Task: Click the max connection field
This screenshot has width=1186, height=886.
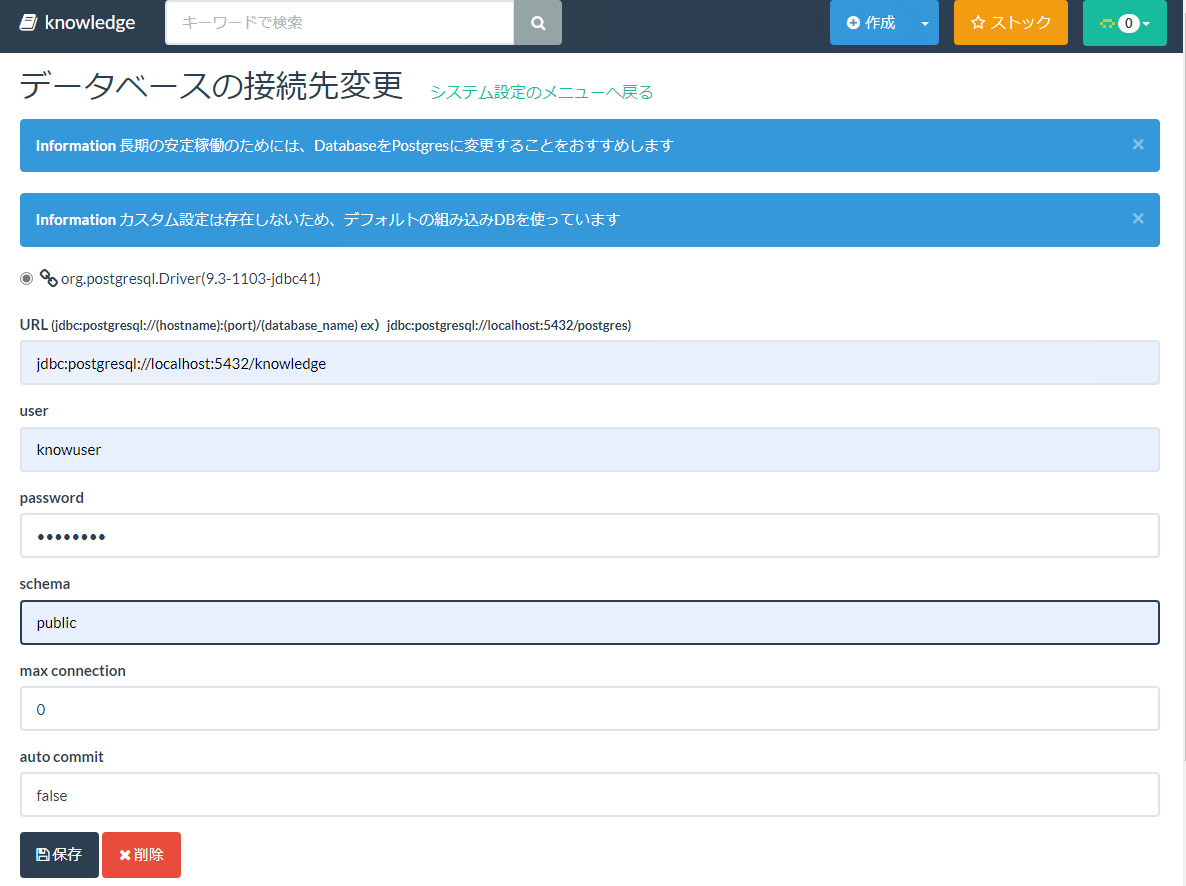Action: 589,709
